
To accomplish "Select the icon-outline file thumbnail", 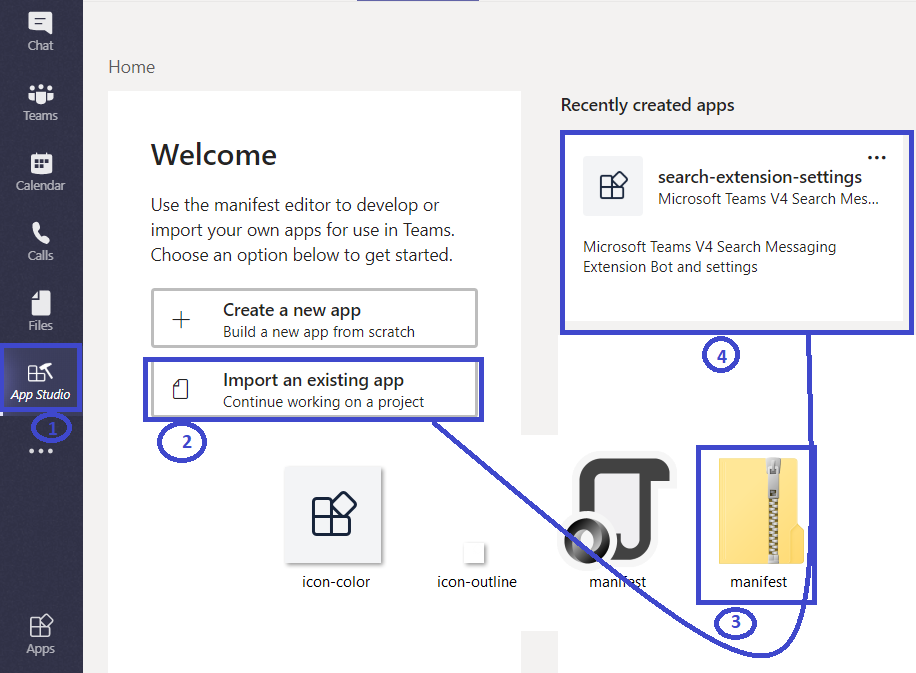I will coord(475,550).
